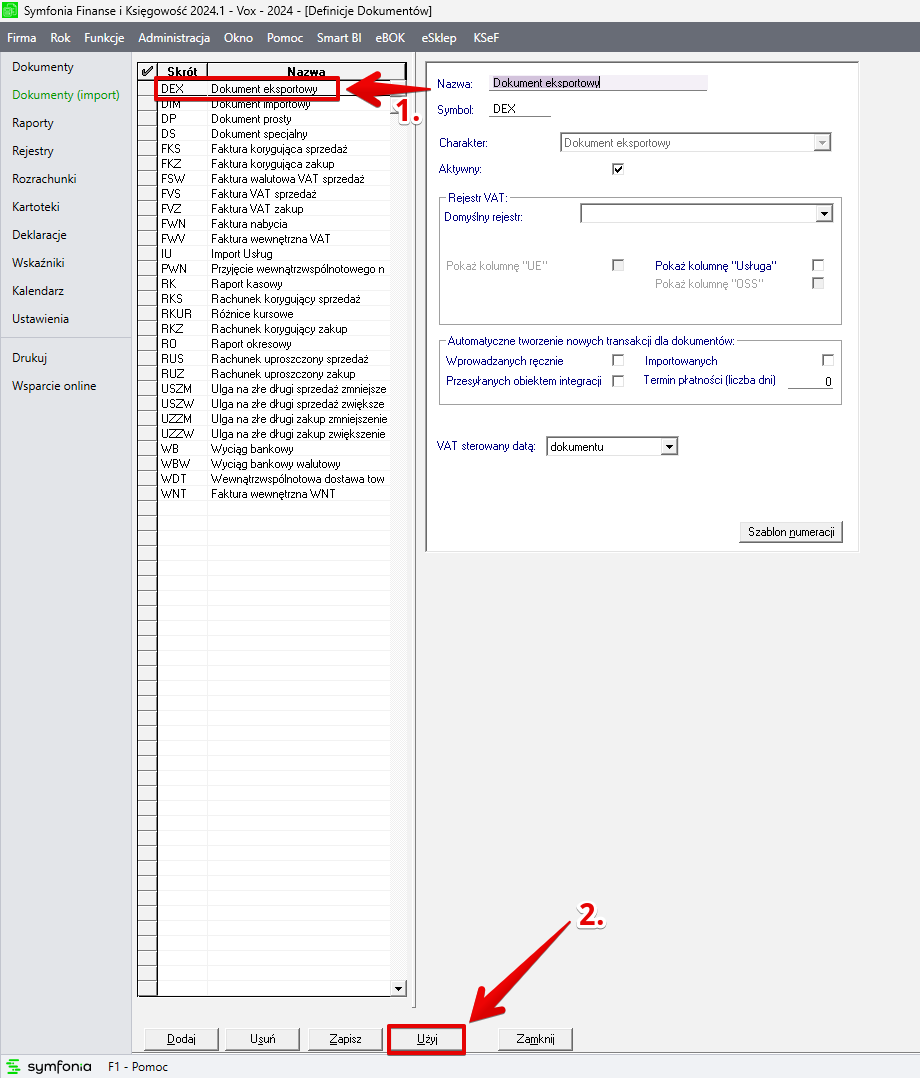The image size is (920, 1078).
Task: Select FKS Faktura korygująca sprzedaż row
Action: (274, 149)
